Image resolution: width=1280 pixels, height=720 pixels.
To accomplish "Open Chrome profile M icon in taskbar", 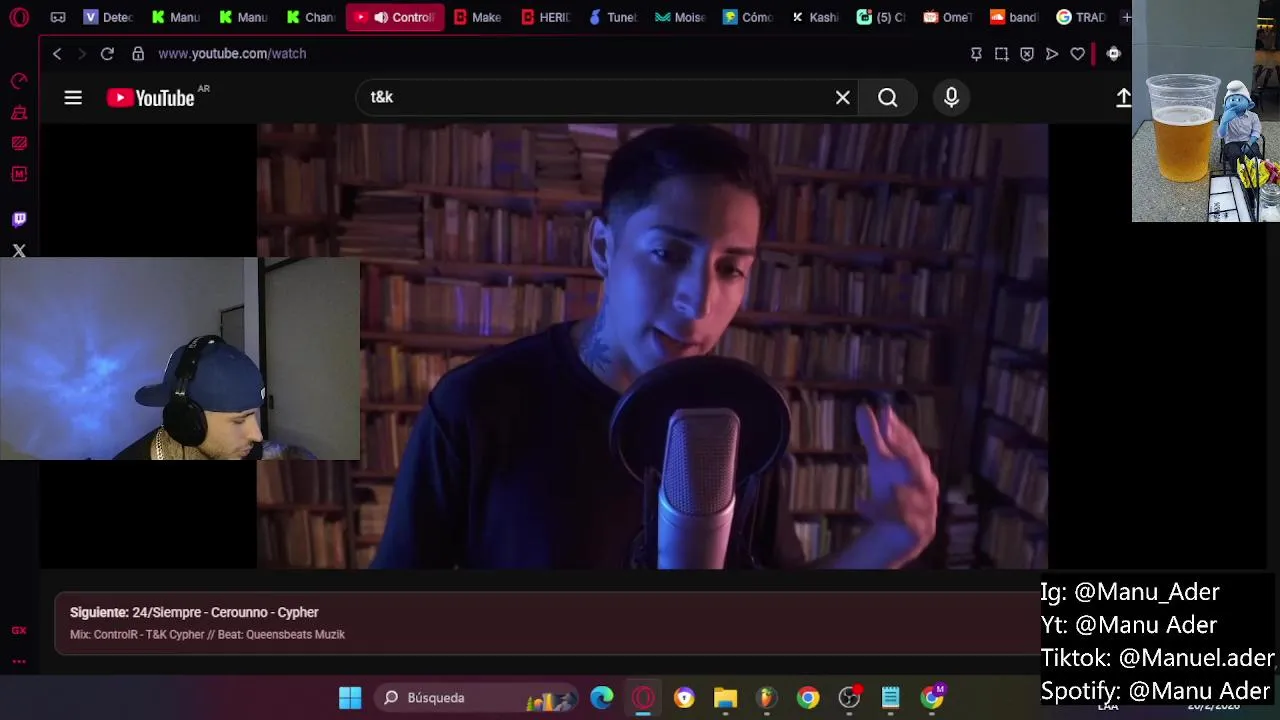I will click(x=932, y=698).
